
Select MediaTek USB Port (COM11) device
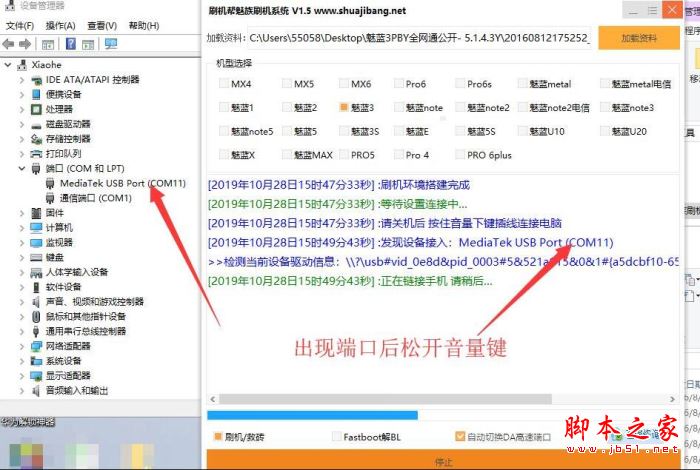click(123, 183)
